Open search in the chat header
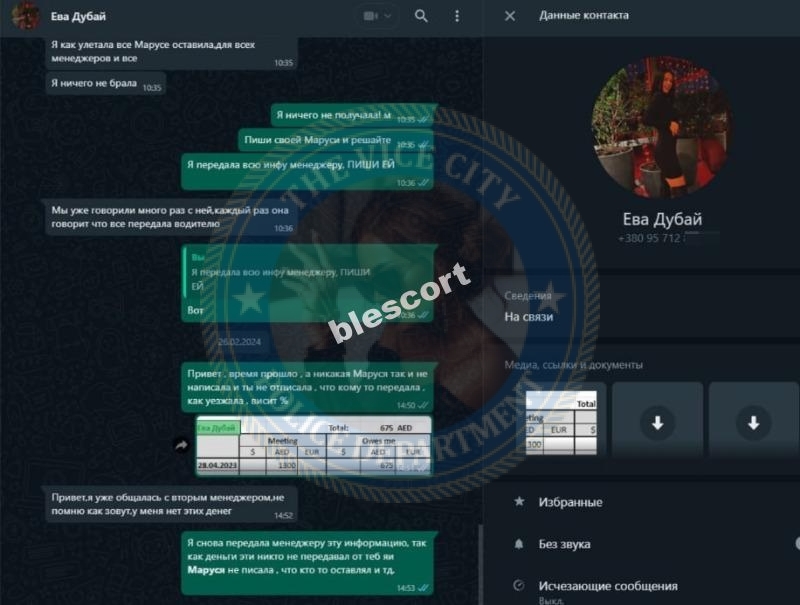The image size is (800, 605). pyautogui.click(x=420, y=16)
